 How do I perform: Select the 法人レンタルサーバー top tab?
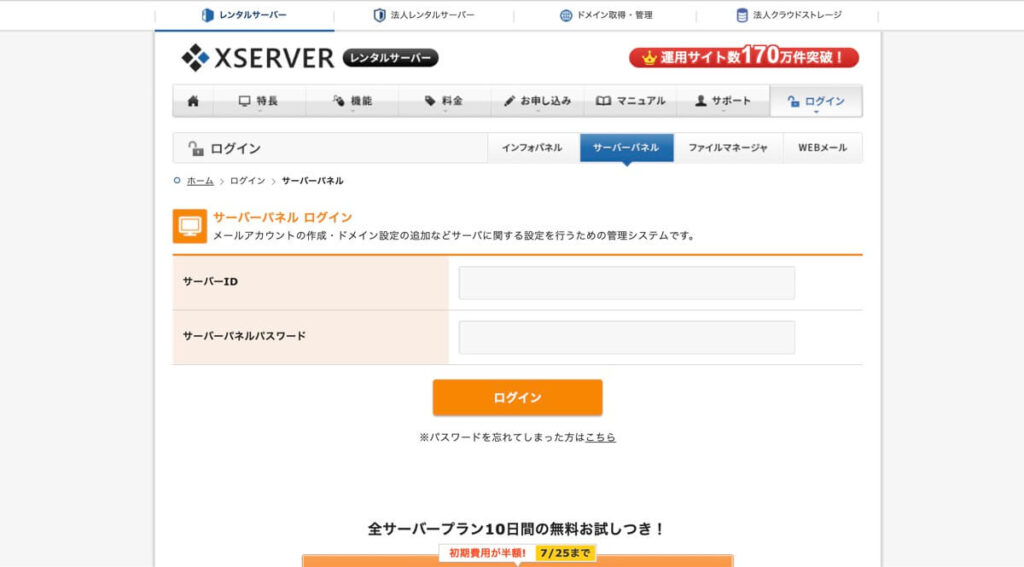click(424, 15)
